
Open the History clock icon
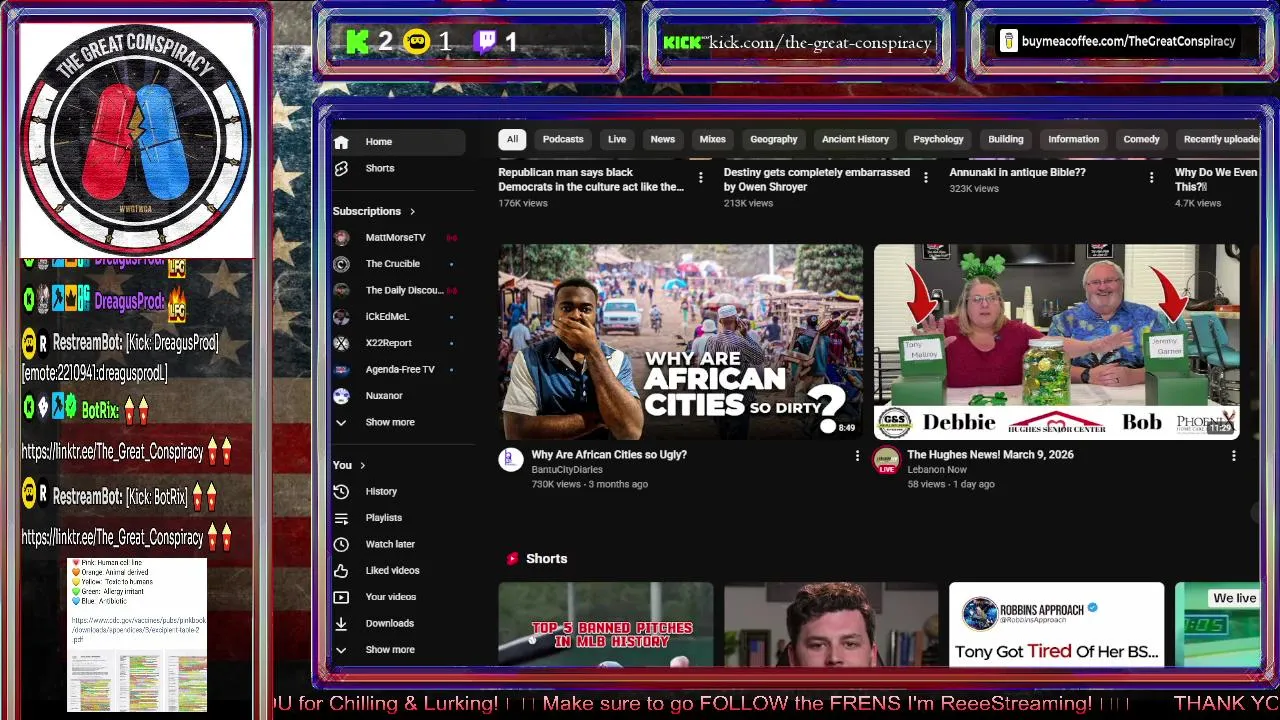click(341, 491)
